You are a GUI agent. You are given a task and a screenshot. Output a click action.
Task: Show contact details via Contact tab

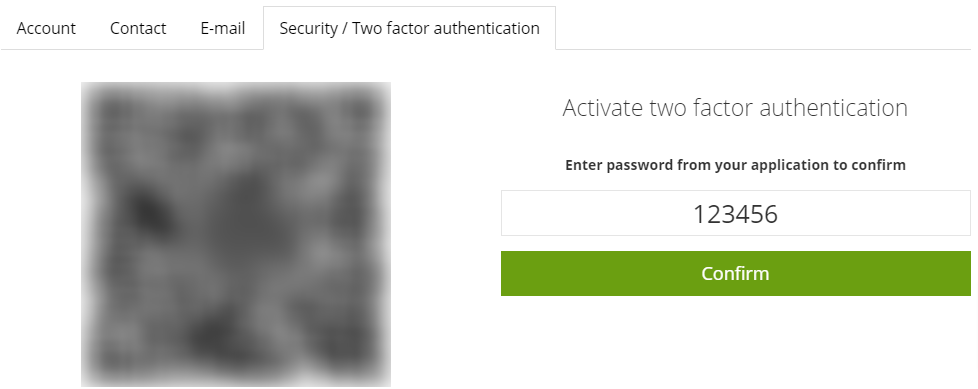pos(138,28)
